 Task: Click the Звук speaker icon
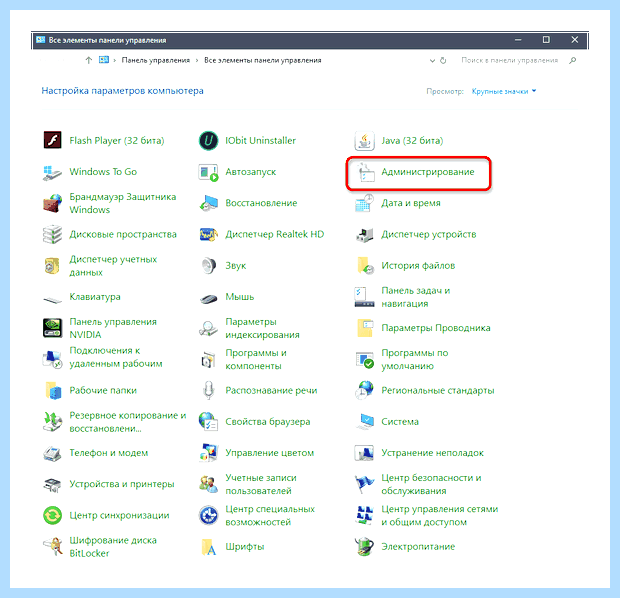pyautogui.click(x=208, y=266)
